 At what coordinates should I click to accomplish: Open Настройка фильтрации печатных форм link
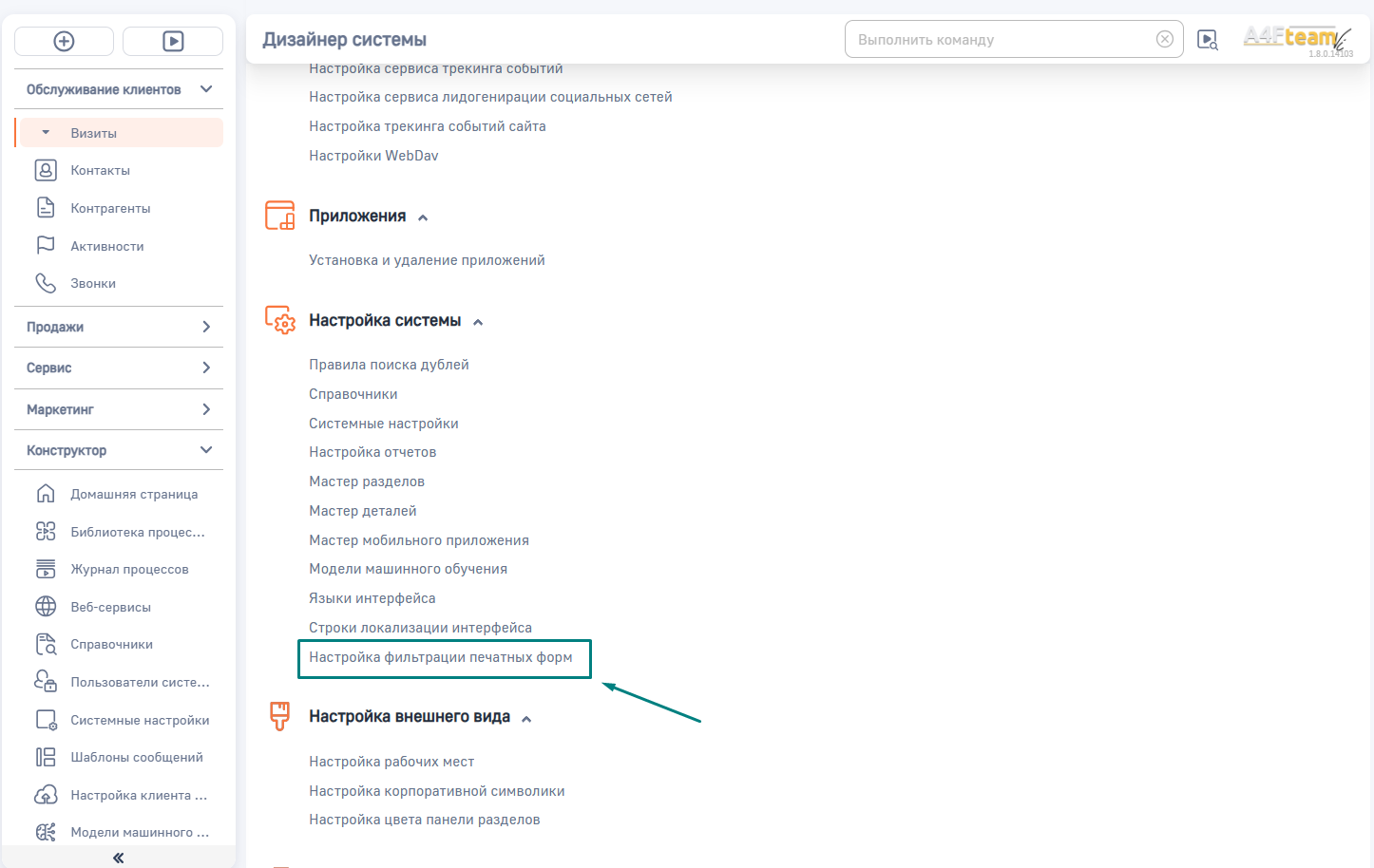click(441, 657)
